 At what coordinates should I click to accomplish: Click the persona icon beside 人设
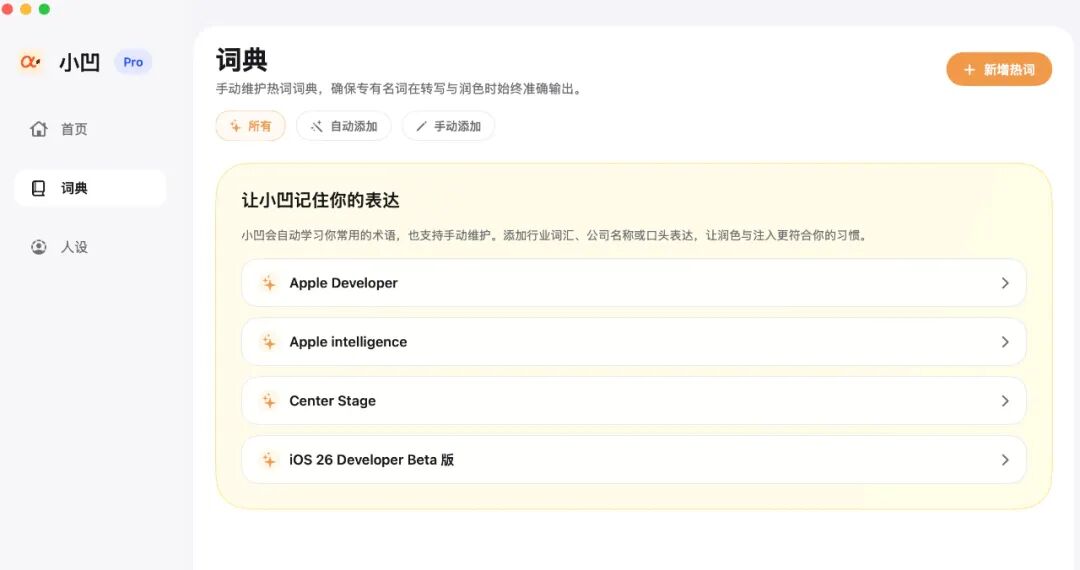click(x=39, y=247)
